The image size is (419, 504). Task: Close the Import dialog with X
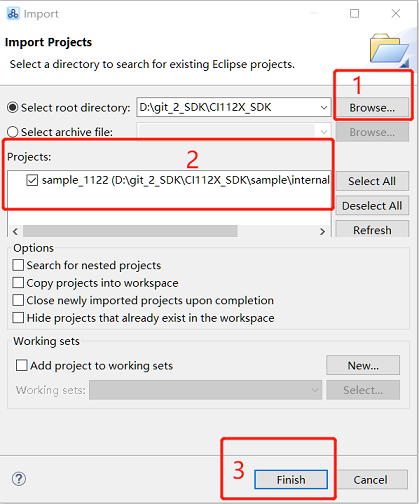tap(396, 13)
